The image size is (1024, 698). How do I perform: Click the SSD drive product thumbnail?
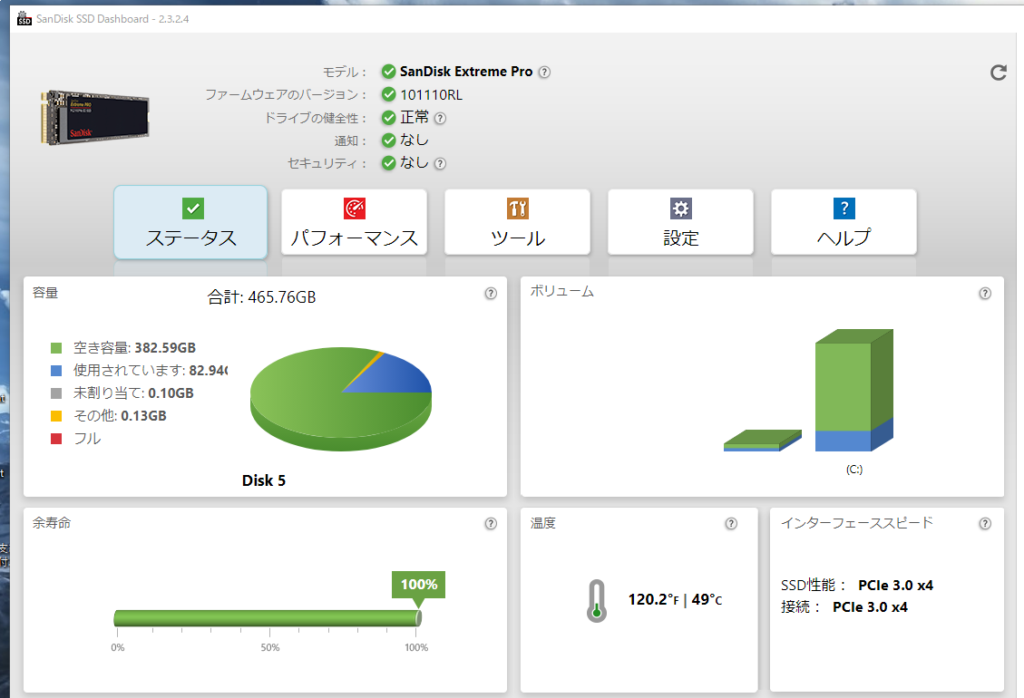(95, 117)
